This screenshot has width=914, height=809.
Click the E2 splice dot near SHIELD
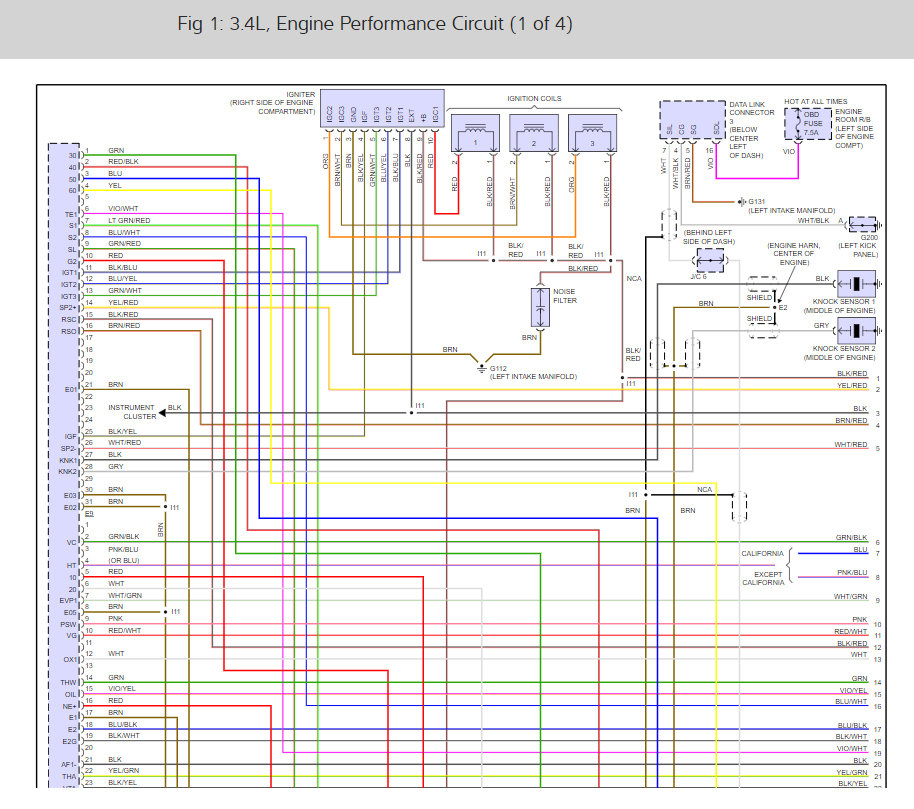click(775, 307)
